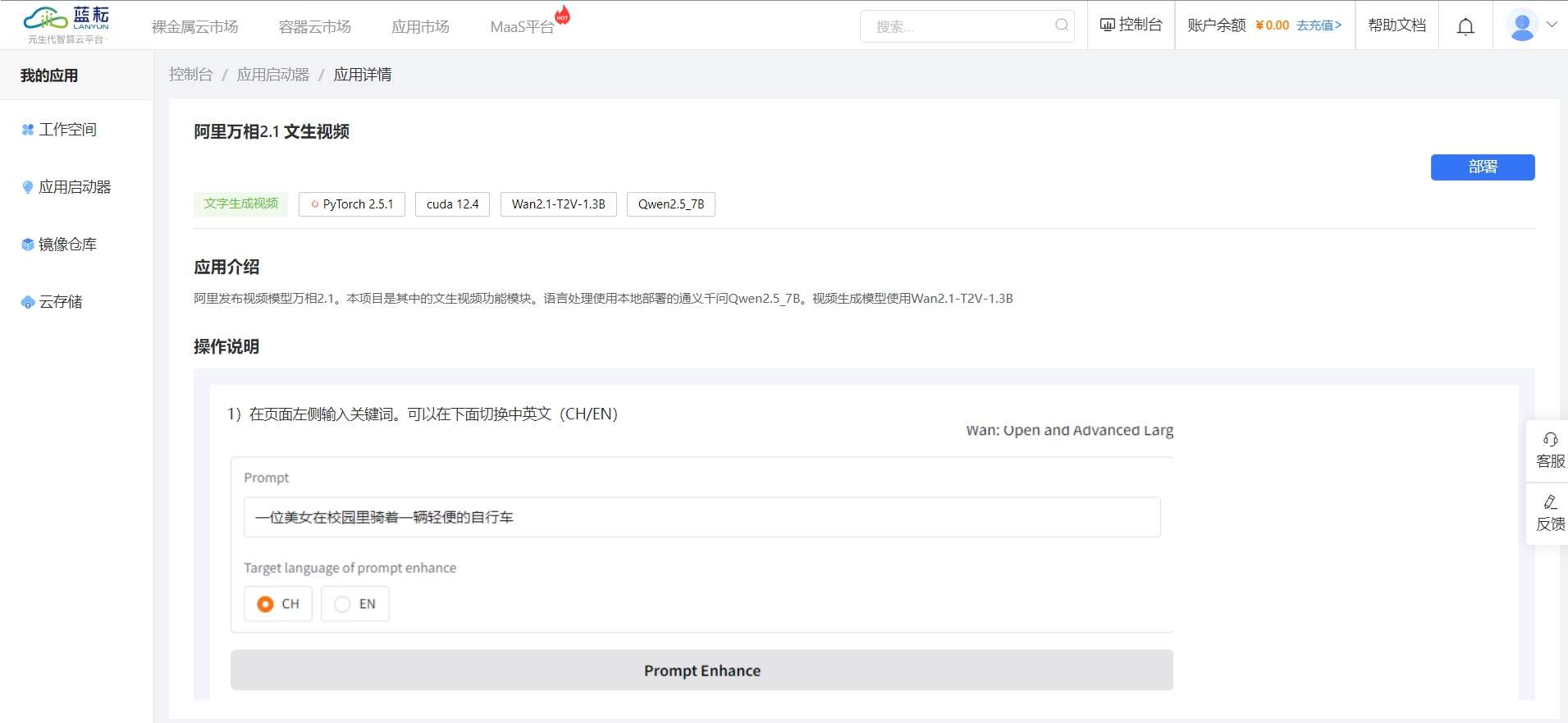Click the image repository cube icon
The height and width of the screenshot is (723, 1568).
28,245
